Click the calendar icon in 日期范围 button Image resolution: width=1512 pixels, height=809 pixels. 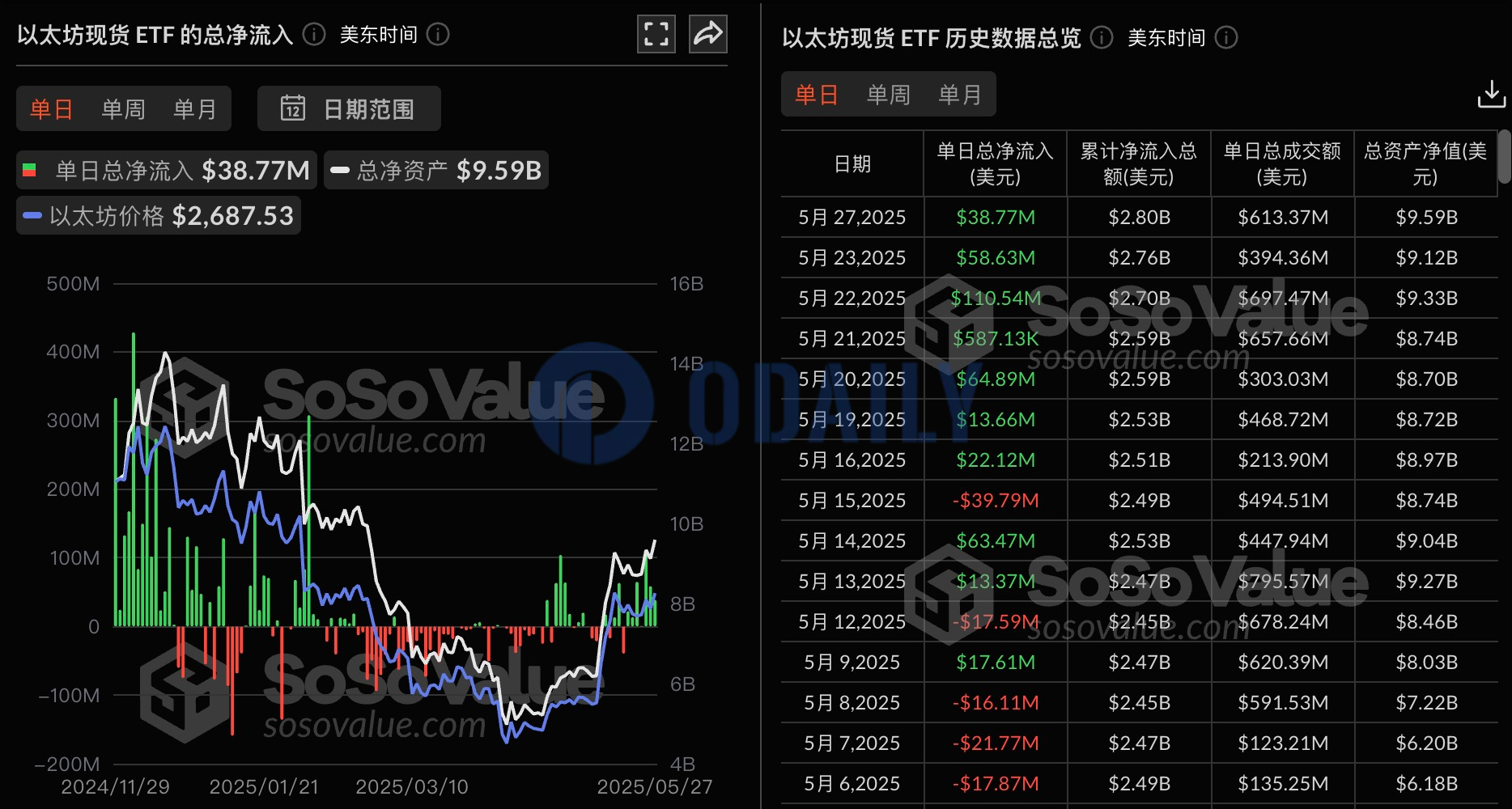pos(293,108)
